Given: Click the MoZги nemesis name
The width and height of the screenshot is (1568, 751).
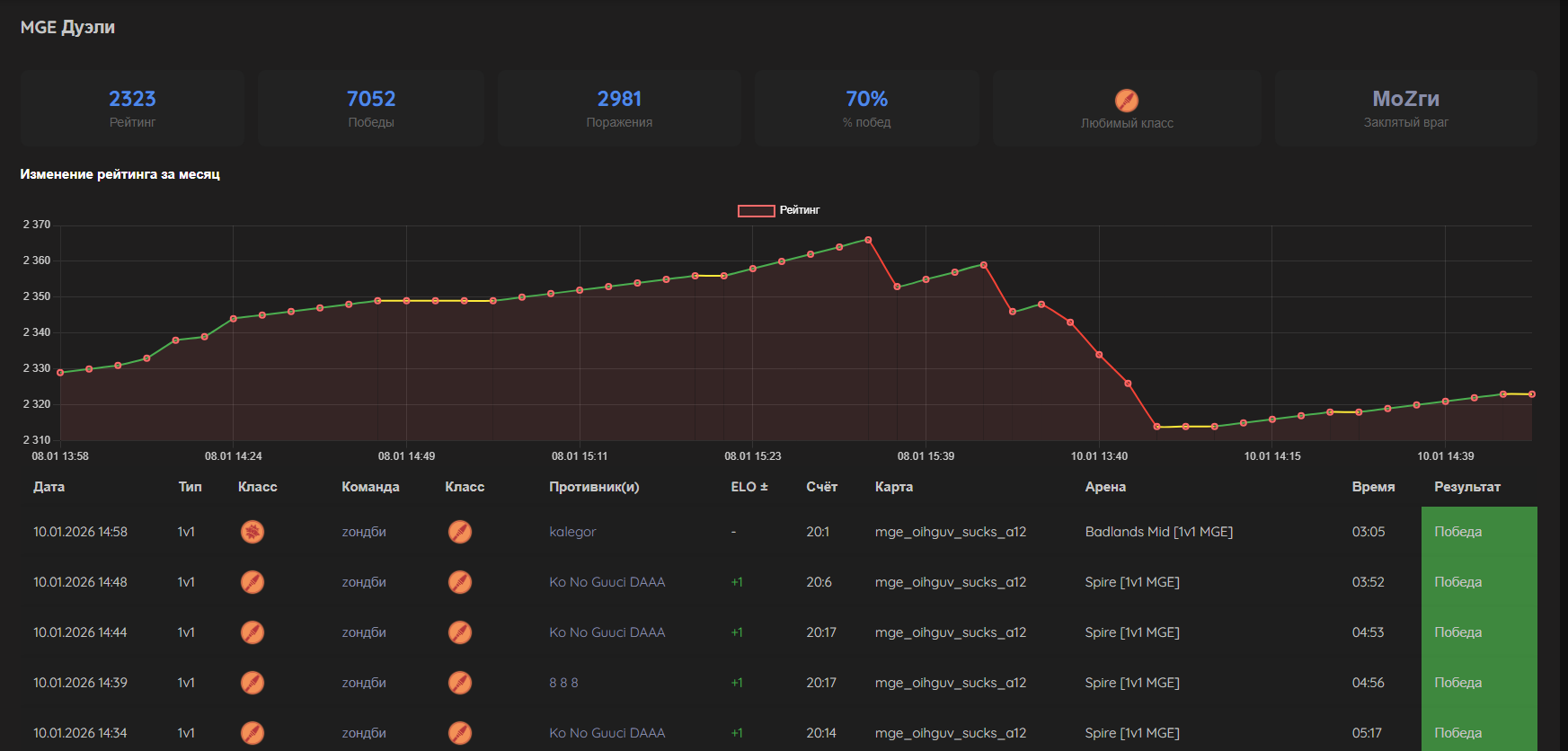Looking at the screenshot, I should [x=1405, y=99].
